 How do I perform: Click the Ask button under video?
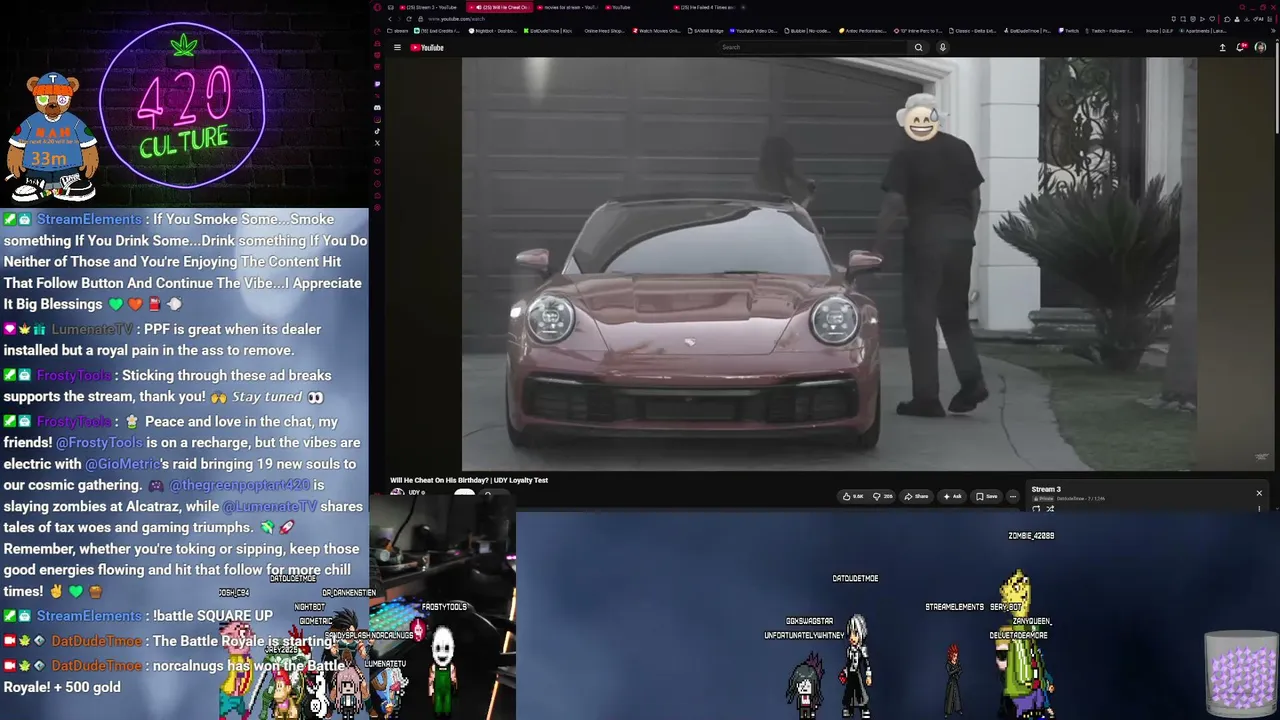point(952,496)
